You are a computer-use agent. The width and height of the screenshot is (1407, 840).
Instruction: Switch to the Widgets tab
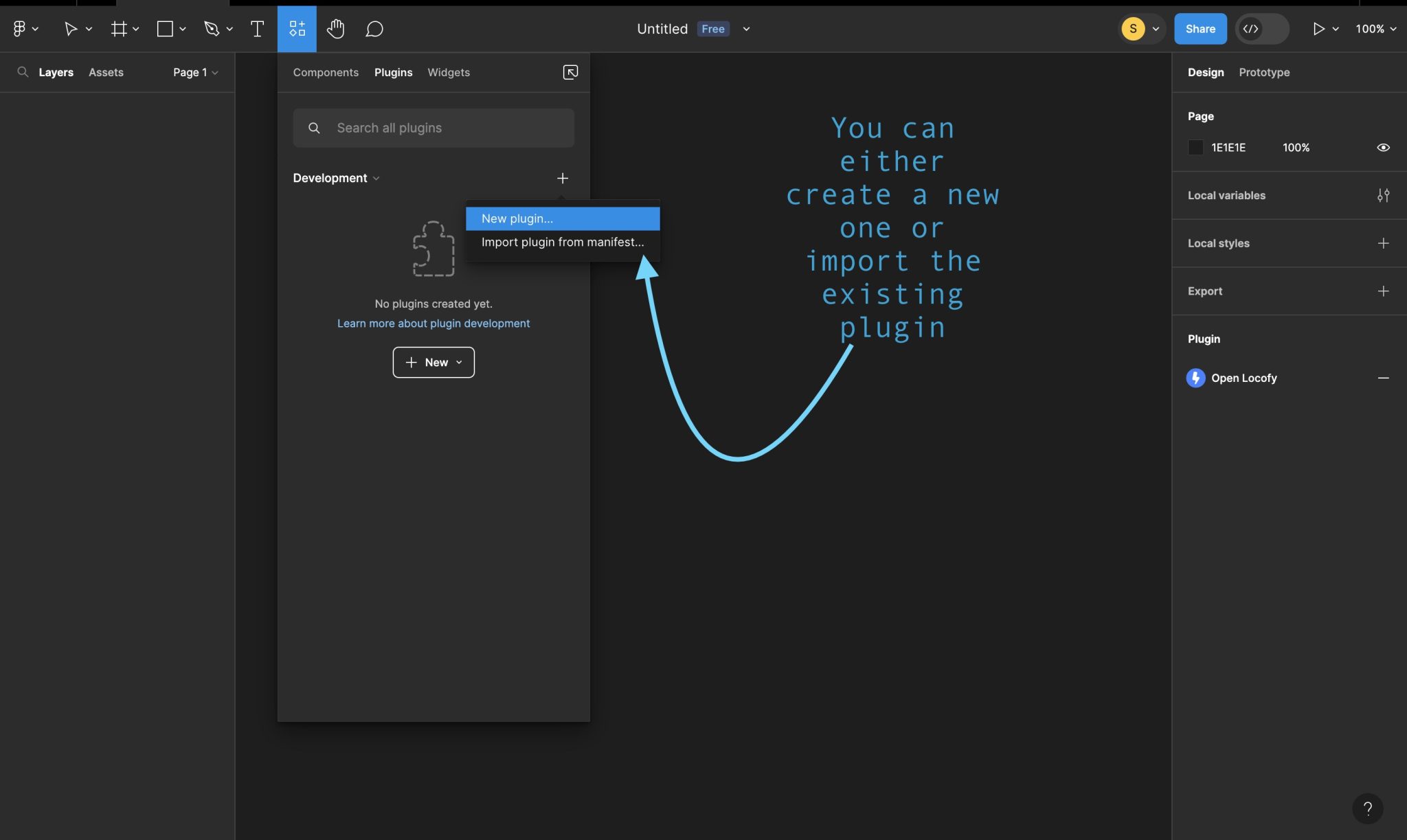(x=448, y=72)
